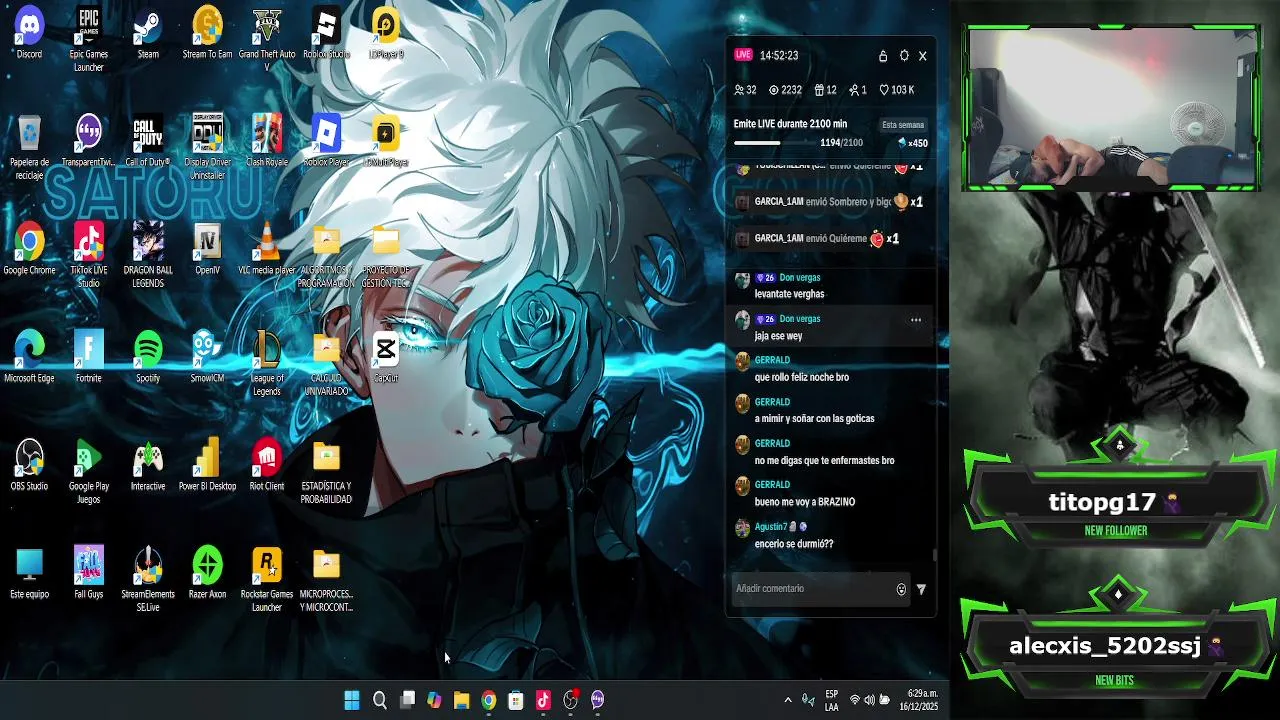Open the volume control in the tray
Viewport: 1280px width, 720px height.
click(869, 700)
